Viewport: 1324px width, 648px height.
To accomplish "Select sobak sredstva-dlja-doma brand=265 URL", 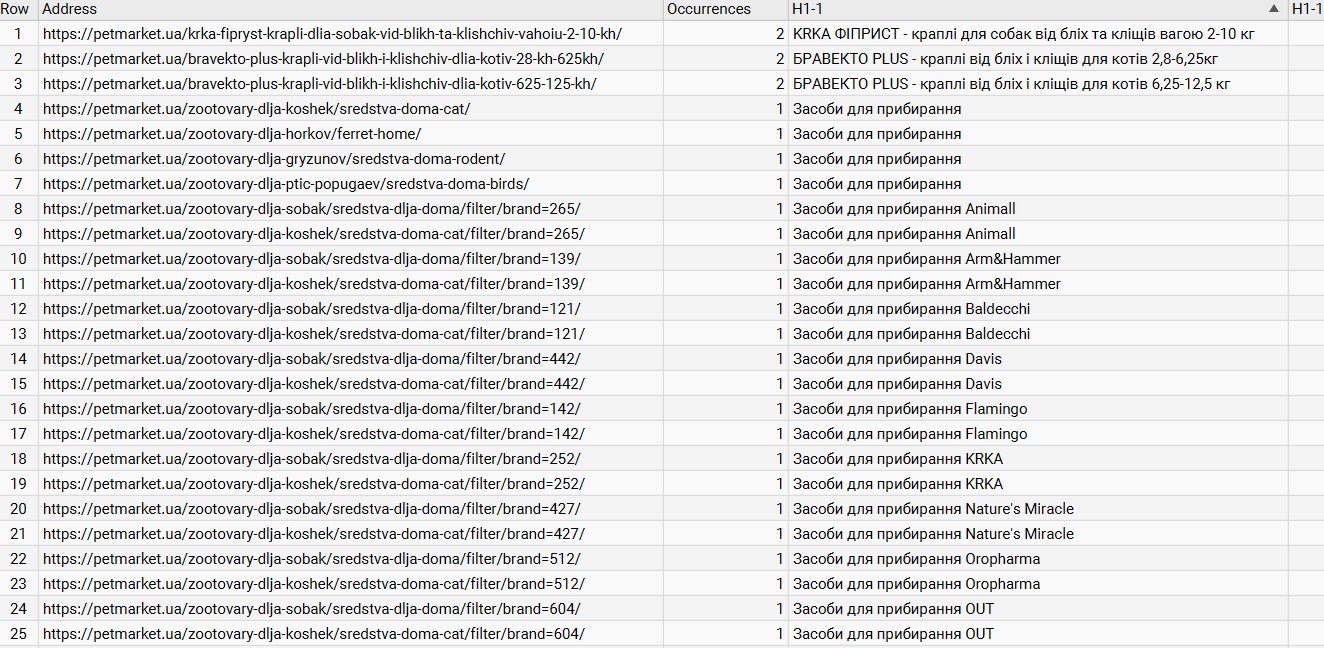I will [350, 208].
